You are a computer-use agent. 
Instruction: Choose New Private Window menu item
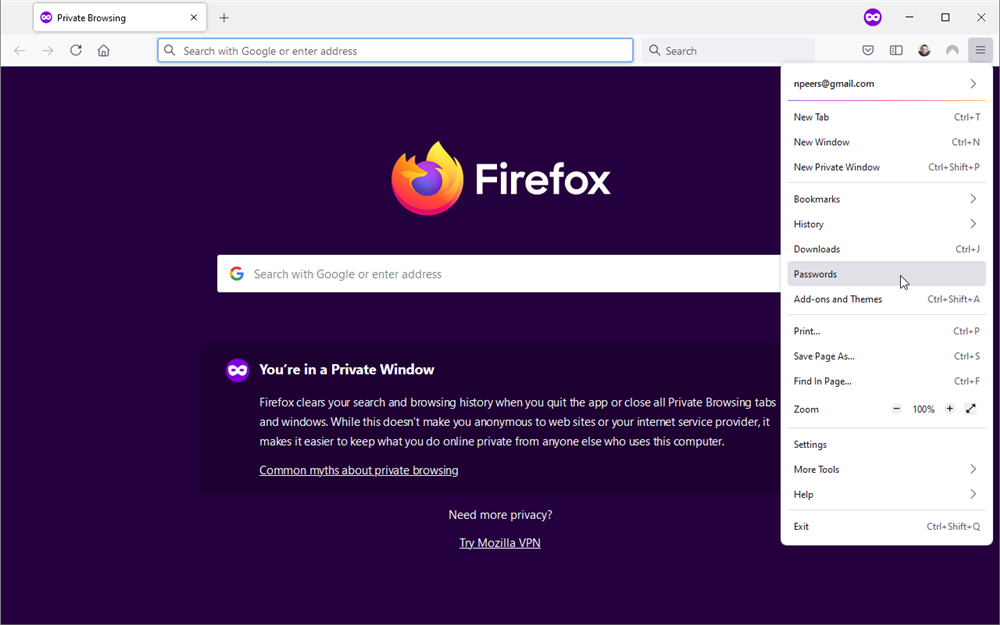coord(836,167)
